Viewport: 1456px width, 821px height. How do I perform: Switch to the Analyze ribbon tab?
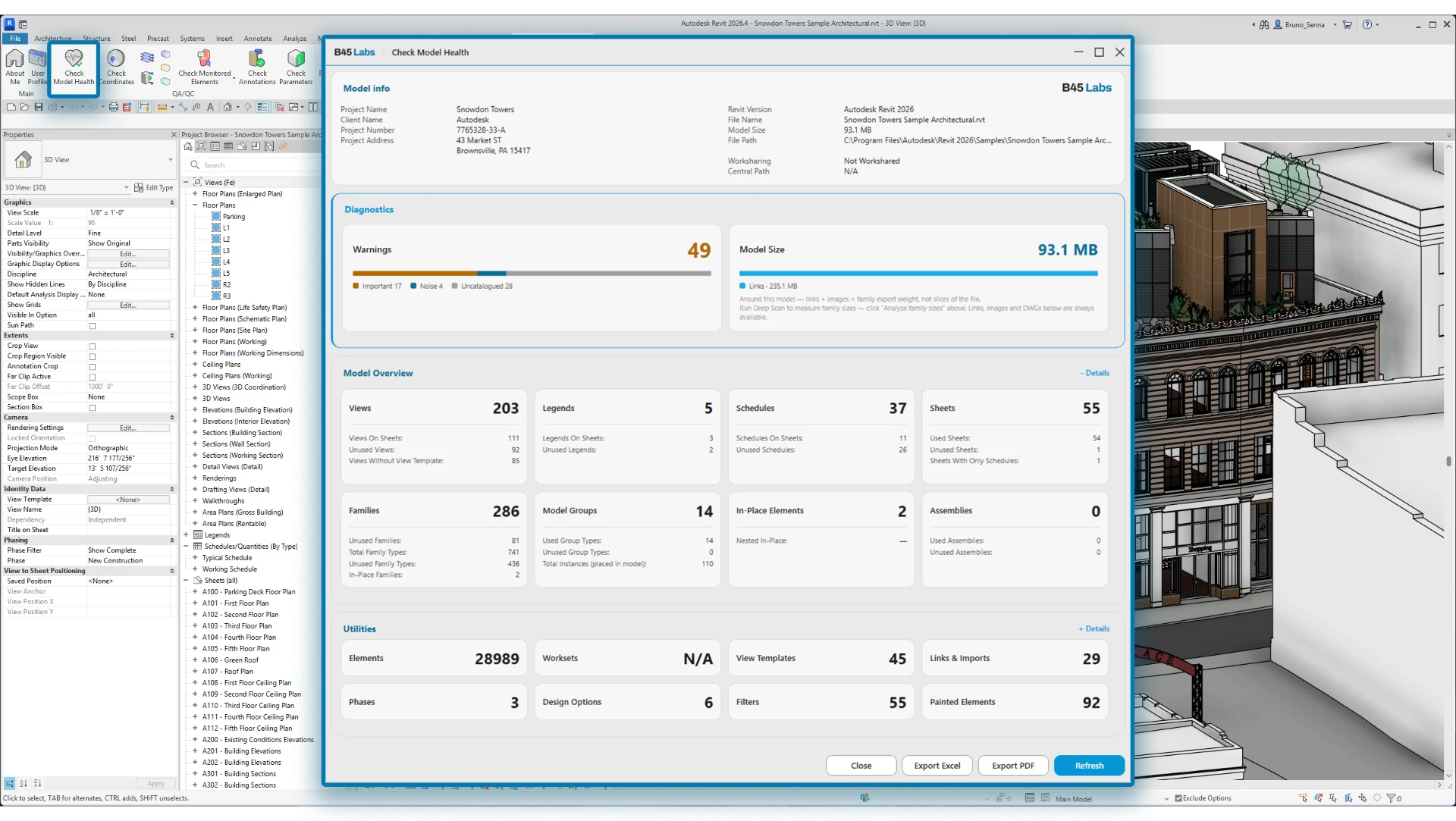(295, 39)
